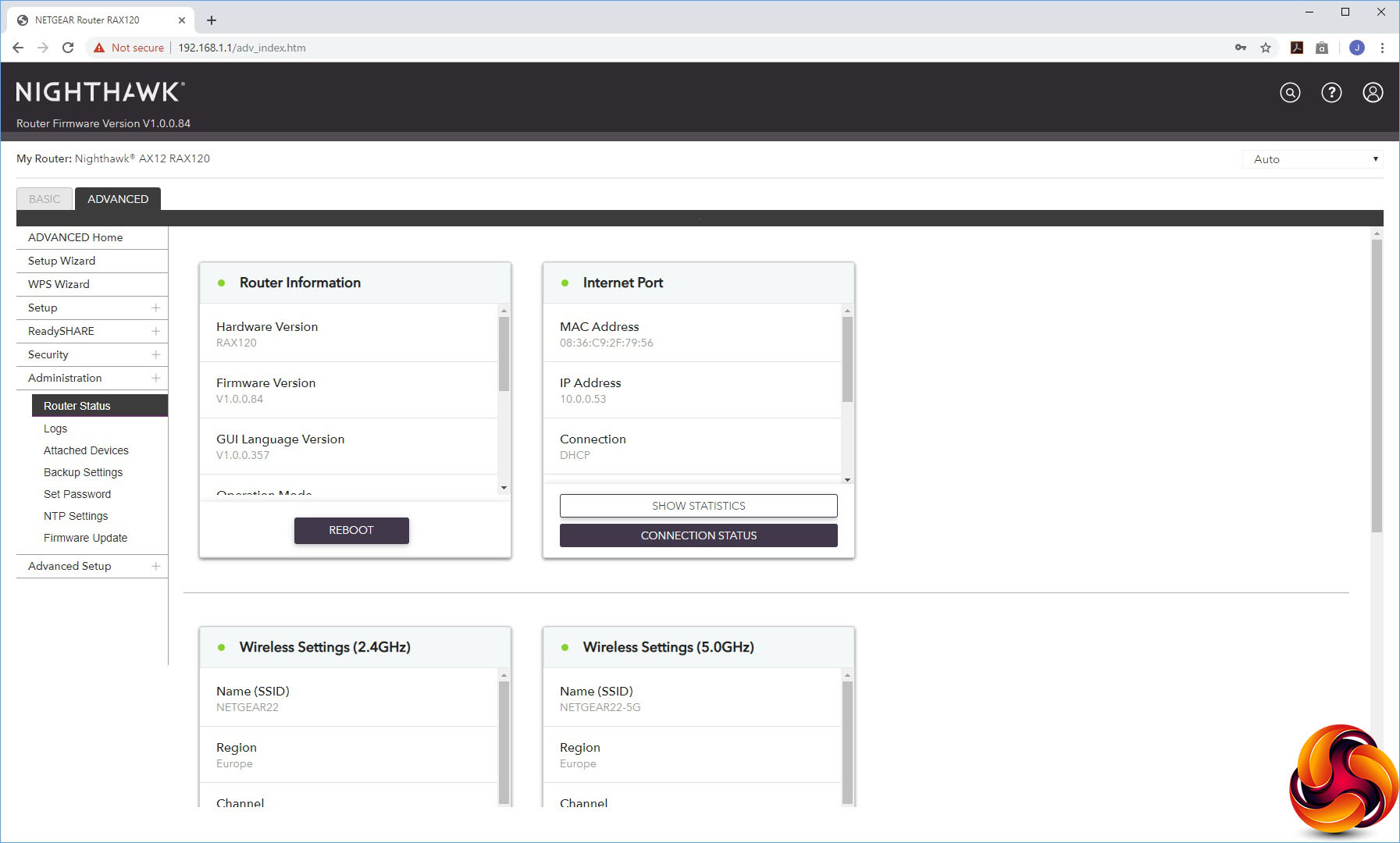1400x843 pixels.
Task: Click the saved password key icon
Action: [x=1241, y=48]
